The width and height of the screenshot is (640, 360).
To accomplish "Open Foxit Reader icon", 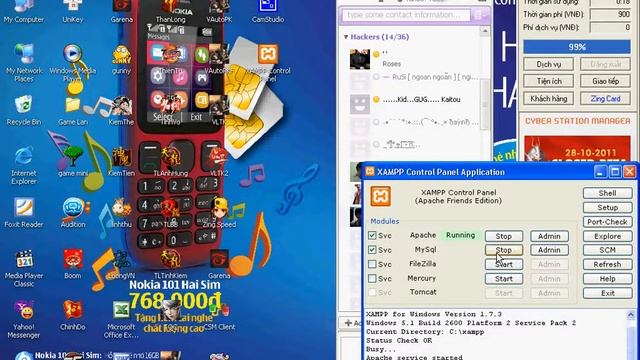I will click(x=24, y=213).
